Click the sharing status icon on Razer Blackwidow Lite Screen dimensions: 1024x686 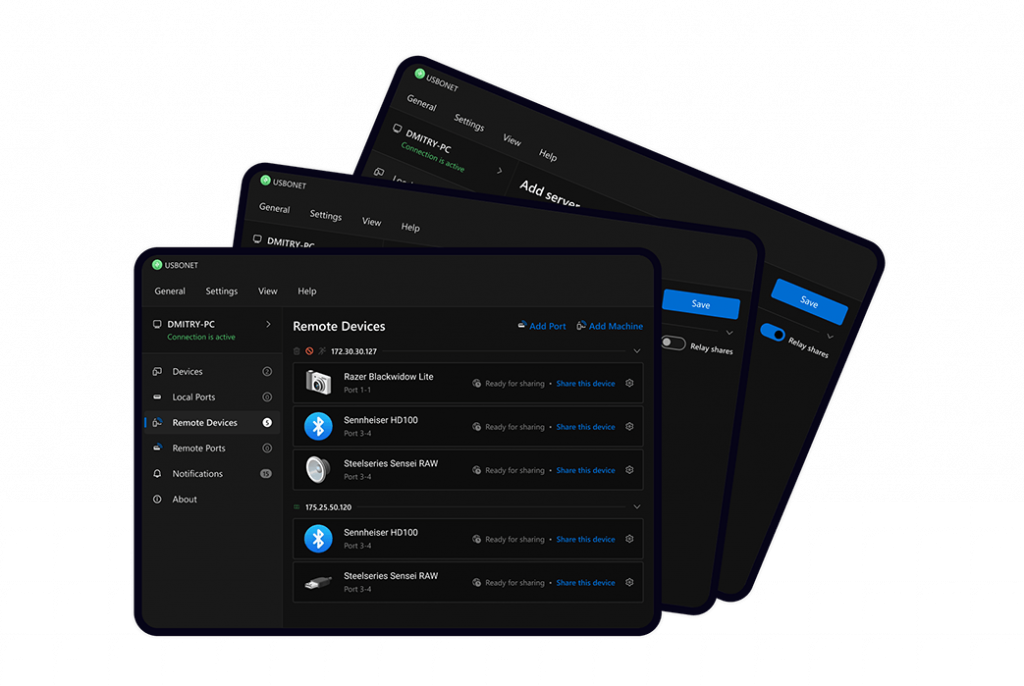click(477, 384)
